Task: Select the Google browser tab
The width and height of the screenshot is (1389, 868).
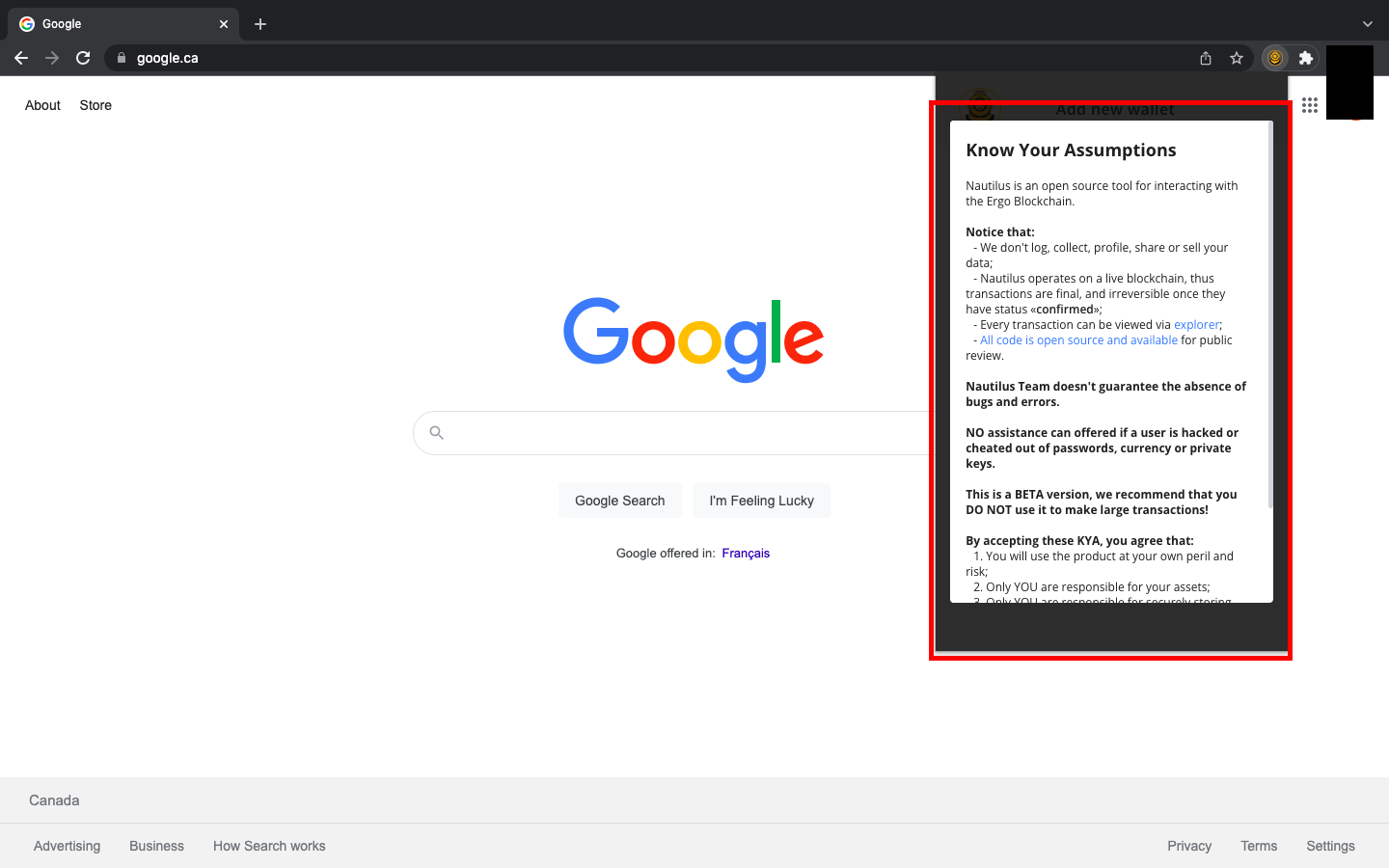Action: [123, 24]
